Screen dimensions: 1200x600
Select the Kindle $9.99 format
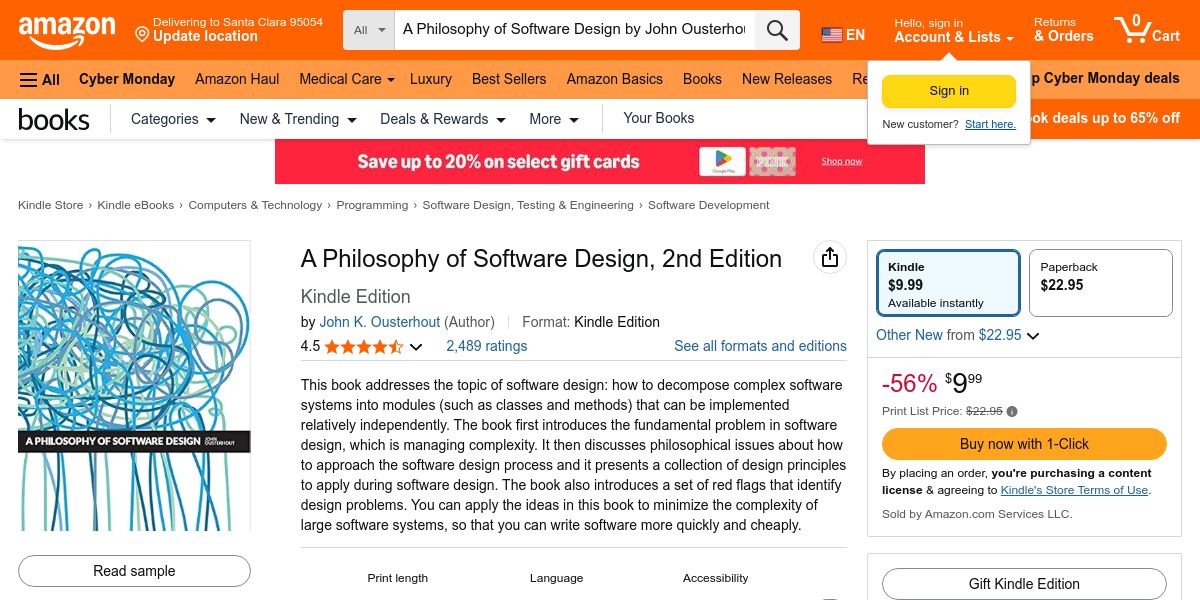[949, 283]
